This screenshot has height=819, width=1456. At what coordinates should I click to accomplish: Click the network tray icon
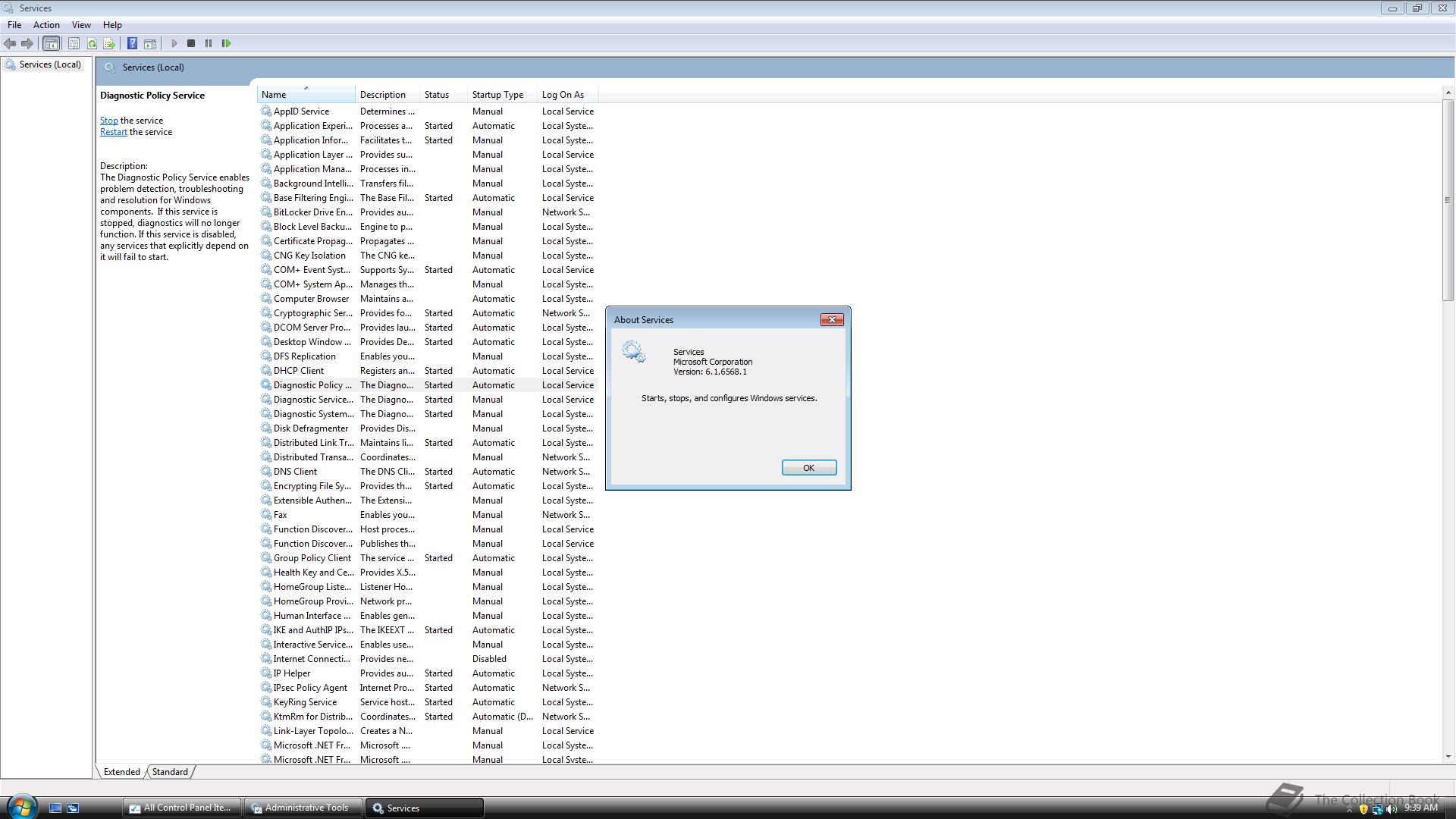(x=1377, y=809)
